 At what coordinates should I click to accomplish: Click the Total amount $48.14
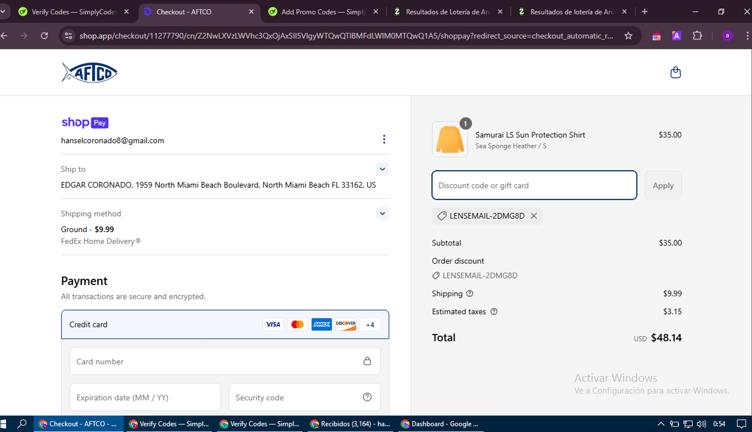point(666,338)
